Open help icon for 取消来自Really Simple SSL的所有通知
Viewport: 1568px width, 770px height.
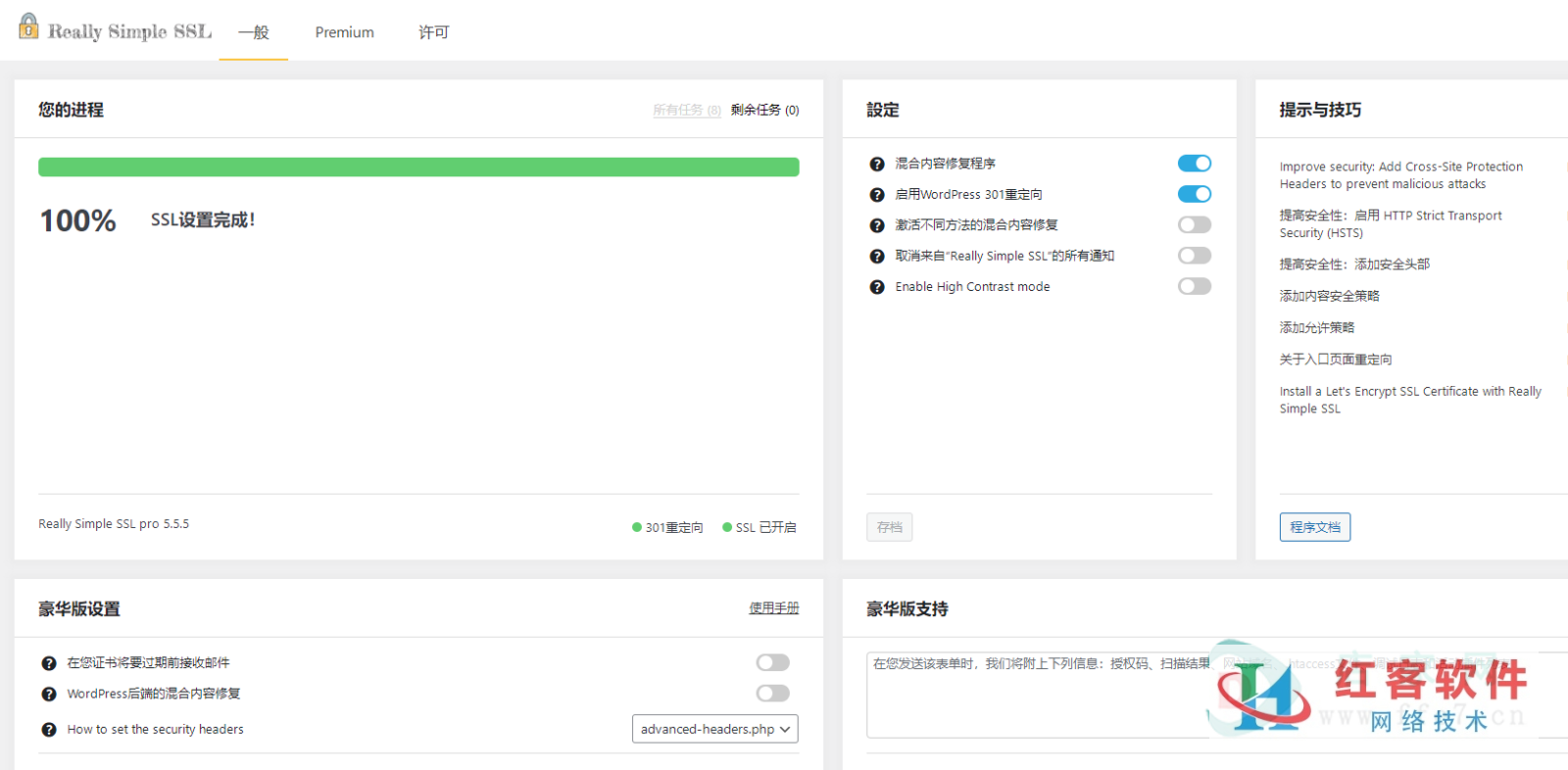coord(877,257)
